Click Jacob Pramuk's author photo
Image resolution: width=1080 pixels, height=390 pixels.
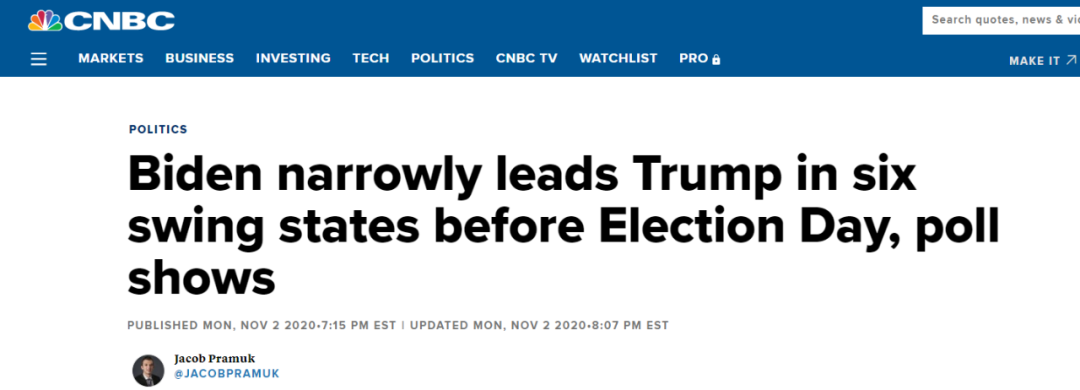coord(148,370)
